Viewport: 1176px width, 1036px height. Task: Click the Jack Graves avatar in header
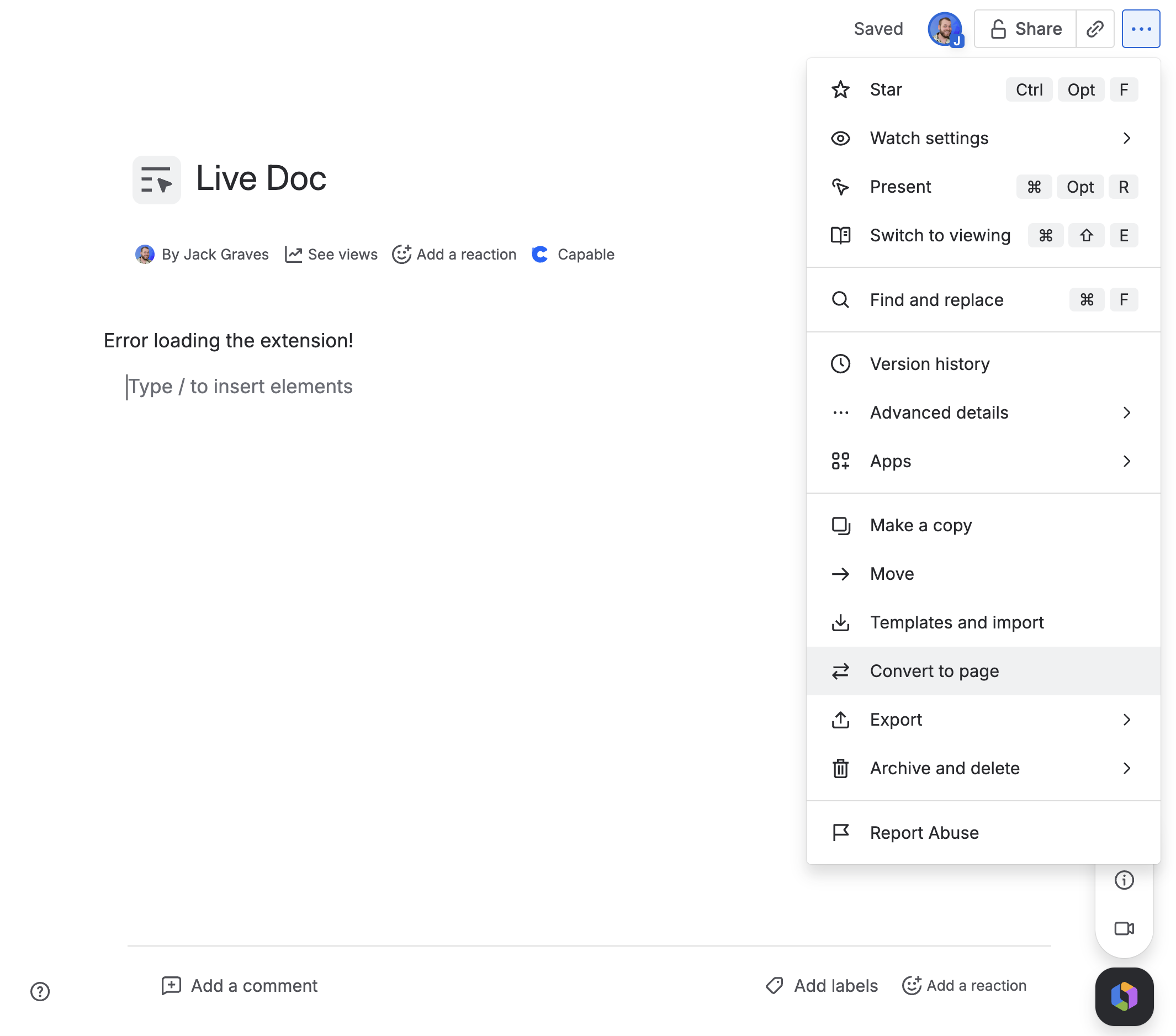point(945,29)
